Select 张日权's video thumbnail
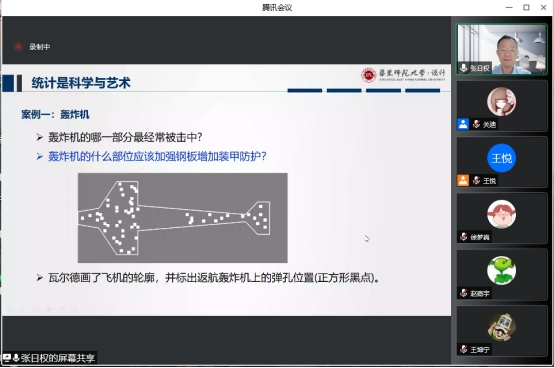This screenshot has height=368, width=554. click(x=501, y=49)
